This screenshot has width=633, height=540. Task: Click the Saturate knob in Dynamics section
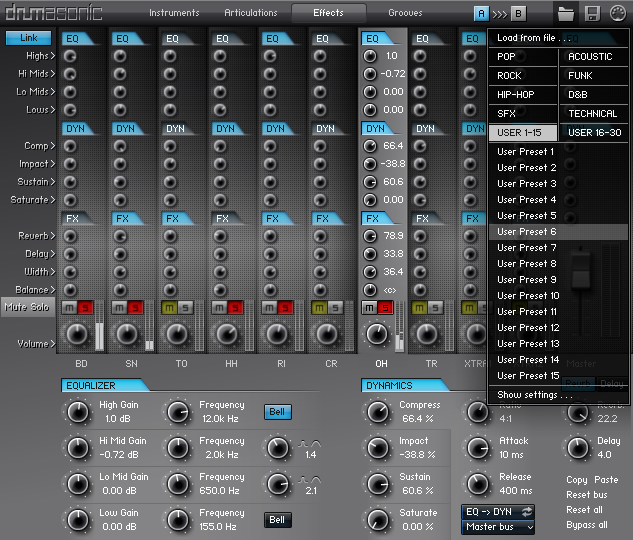coord(378,519)
